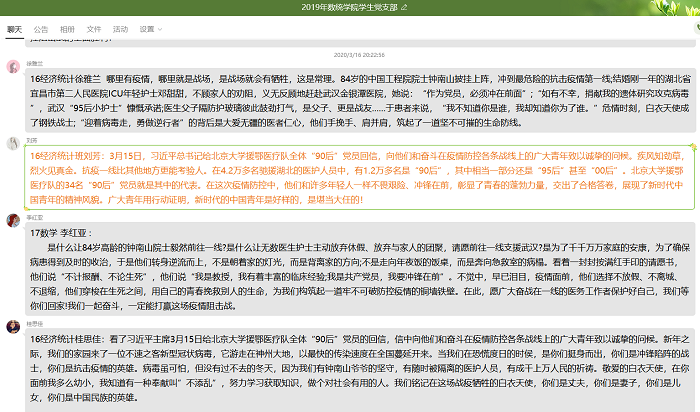Expand the 设置 dropdown menu

tap(150, 30)
